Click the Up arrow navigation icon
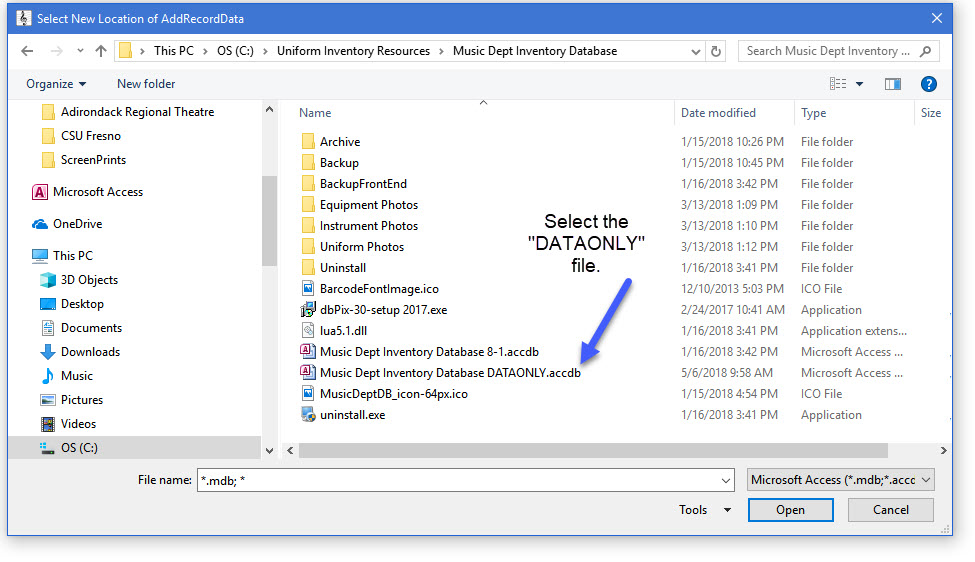975x562 pixels. pyautogui.click(x=101, y=51)
